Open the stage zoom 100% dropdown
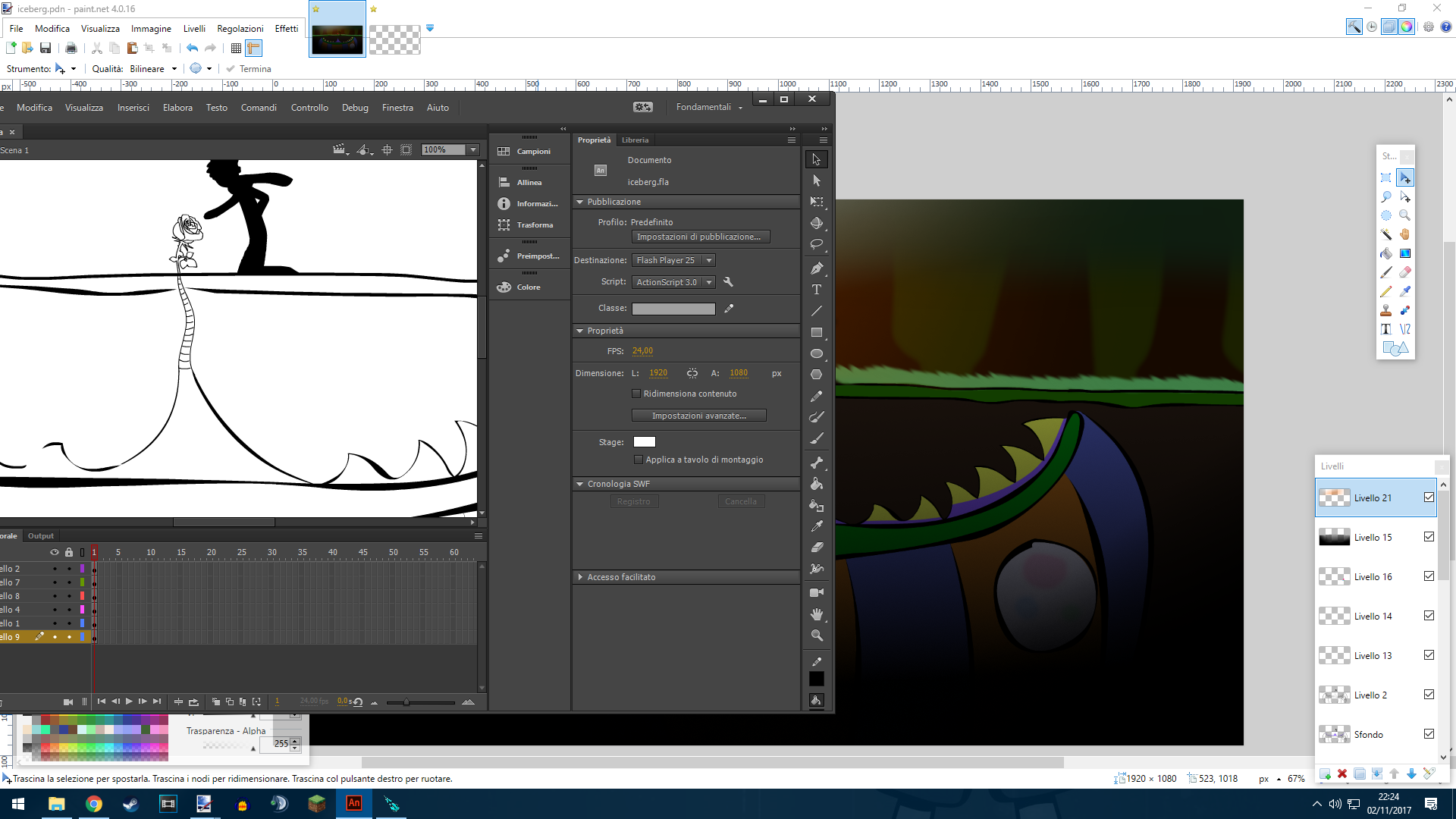Image resolution: width=1456 pixels, height=819 pixels. pyautogui.click(x=473, y=150)
